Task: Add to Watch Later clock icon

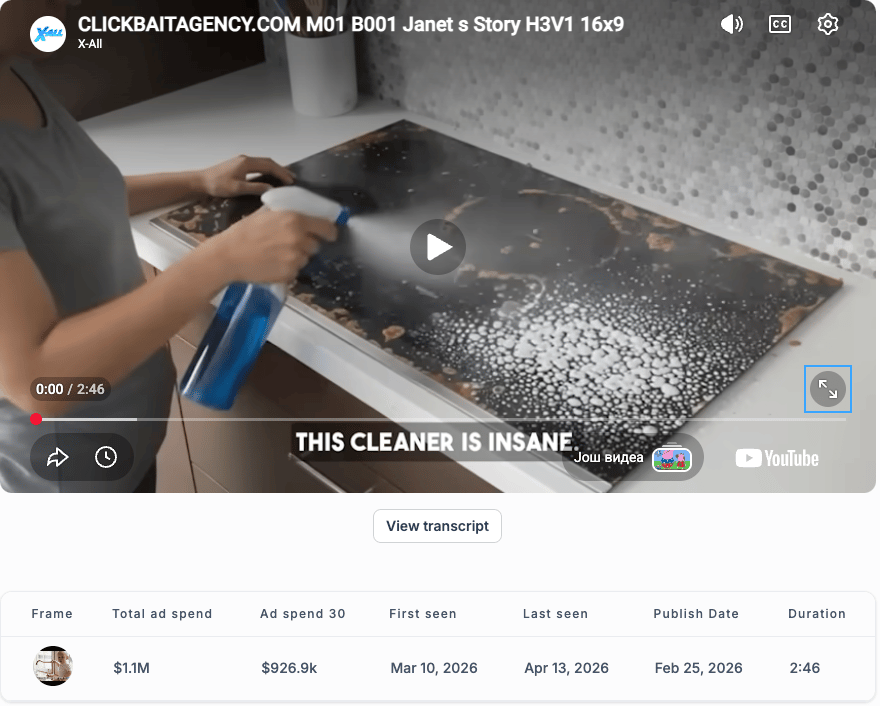Action: 106,457
